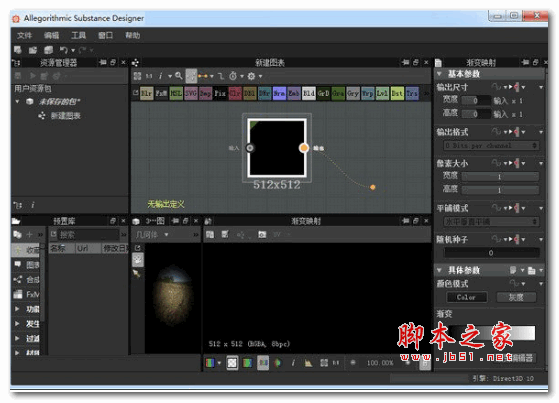Click the stopwatch timing icon in graph toolbar
Screen dimensions: 559x403
click(x=233, y=76)
